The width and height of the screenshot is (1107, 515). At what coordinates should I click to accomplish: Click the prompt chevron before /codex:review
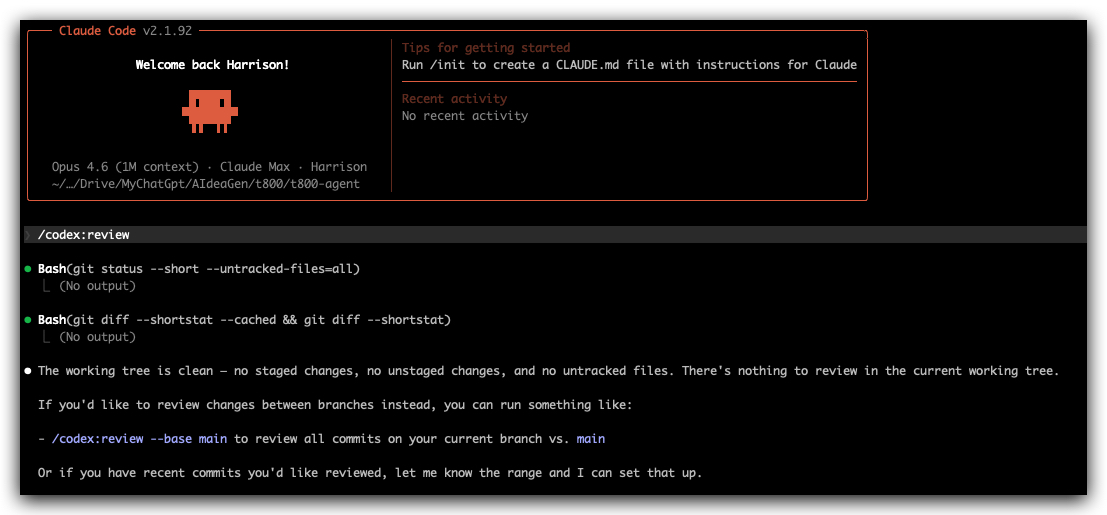pos(28,235)
